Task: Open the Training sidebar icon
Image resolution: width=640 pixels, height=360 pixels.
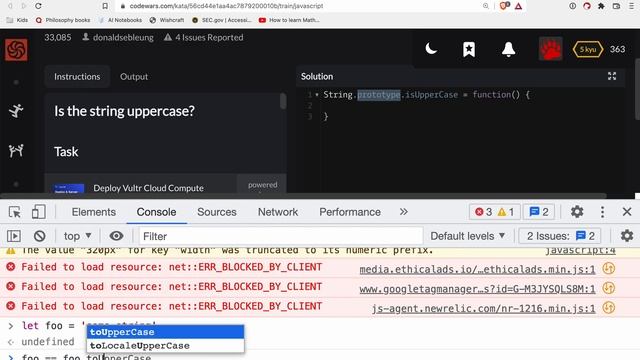Action: (x=16, y=111)
